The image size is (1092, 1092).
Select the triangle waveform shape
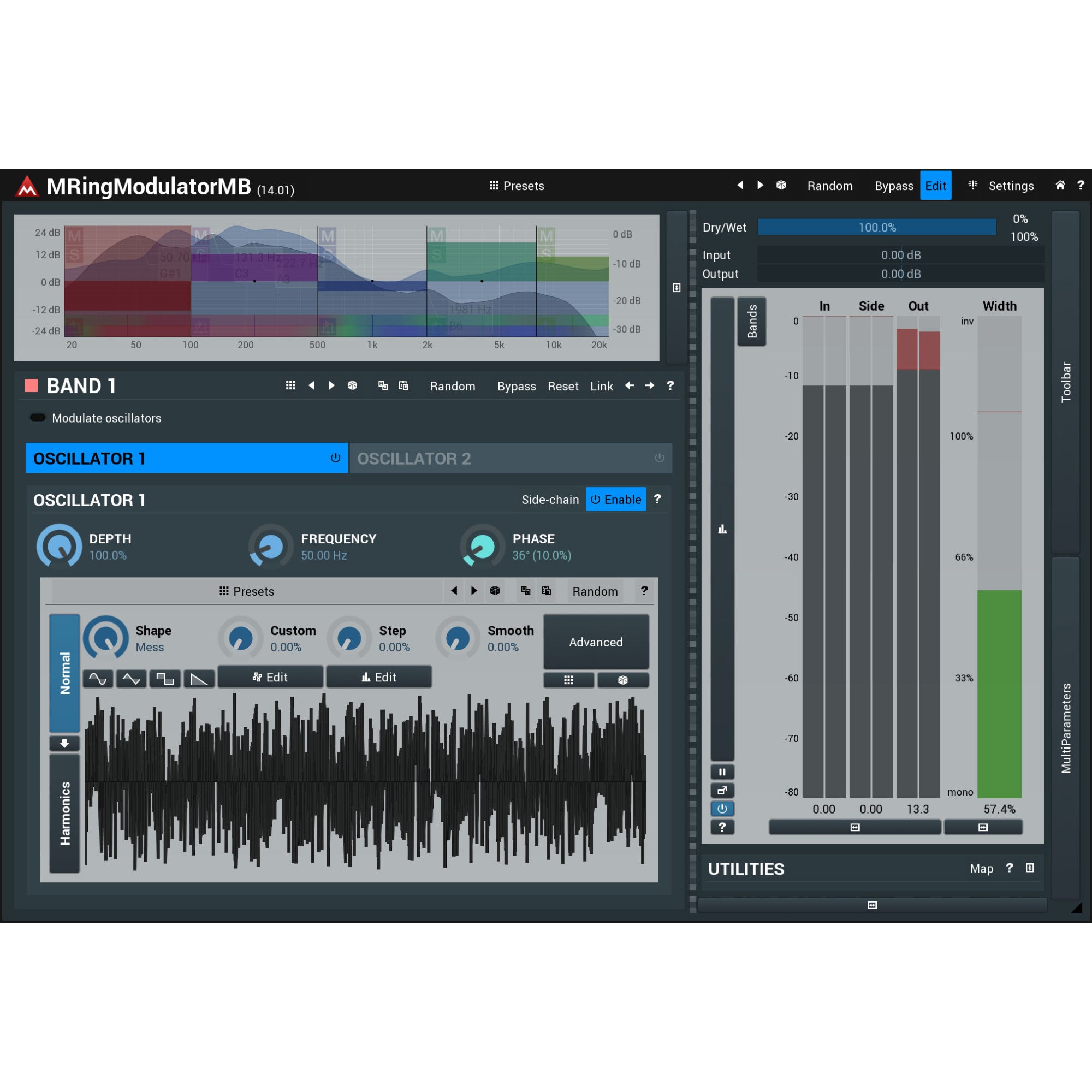pos(131,679)
